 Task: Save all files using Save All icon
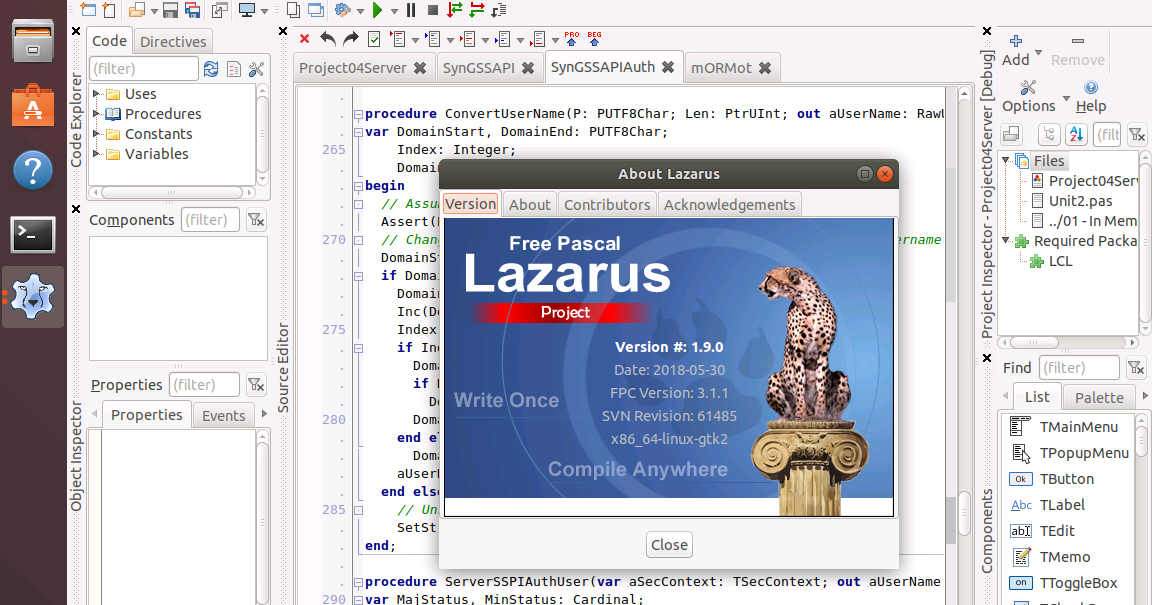190,10
